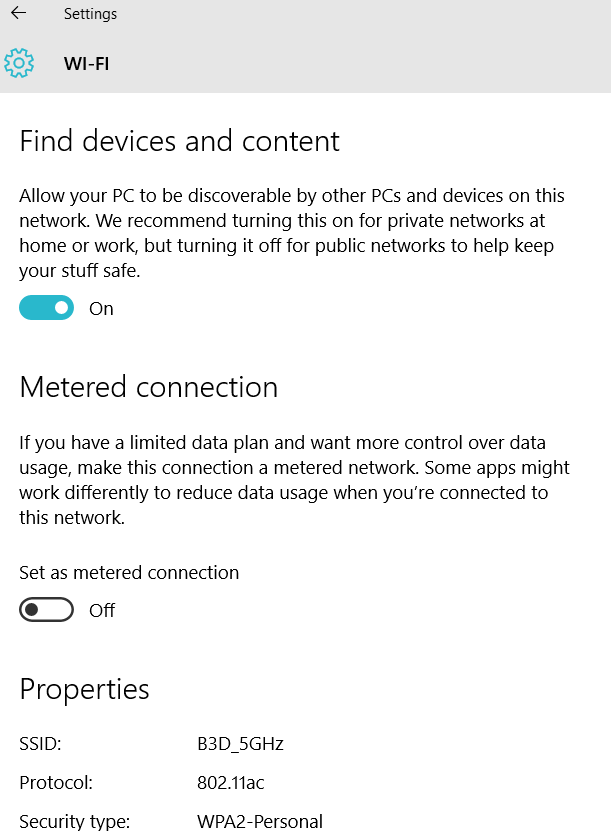Click the Protocol field label
Viewport: 611px width, 831px height.
pyautogui.click(x=56, y=783)
